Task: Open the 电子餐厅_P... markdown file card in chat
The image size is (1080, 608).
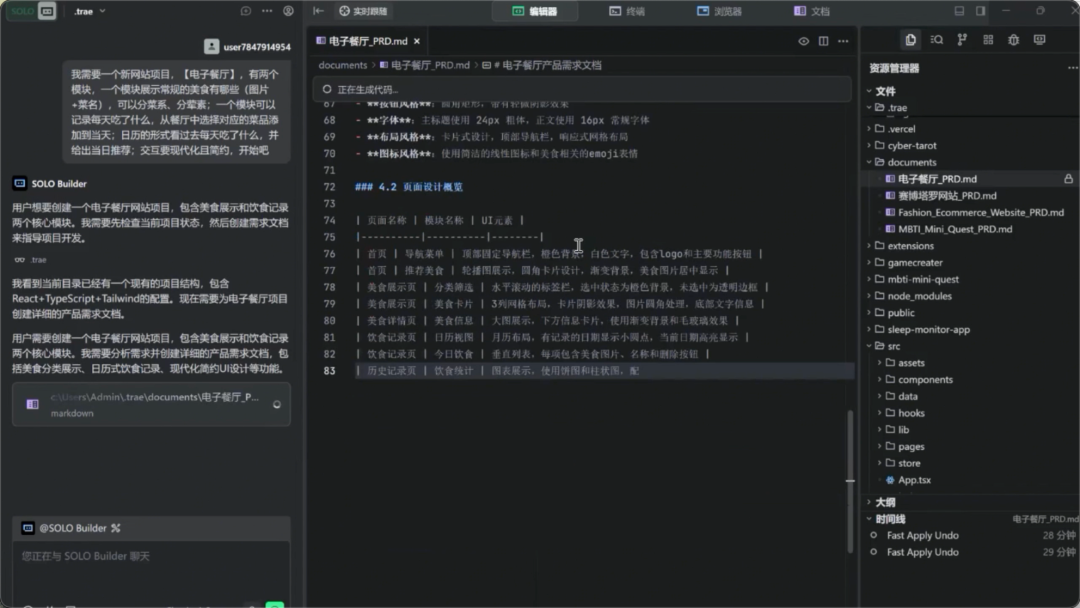Action: [152, 405]
